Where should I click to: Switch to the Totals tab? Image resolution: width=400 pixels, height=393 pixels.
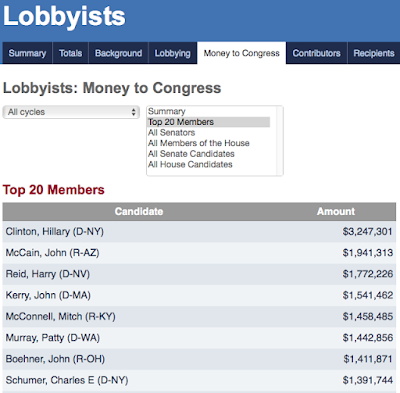[70, 53]
